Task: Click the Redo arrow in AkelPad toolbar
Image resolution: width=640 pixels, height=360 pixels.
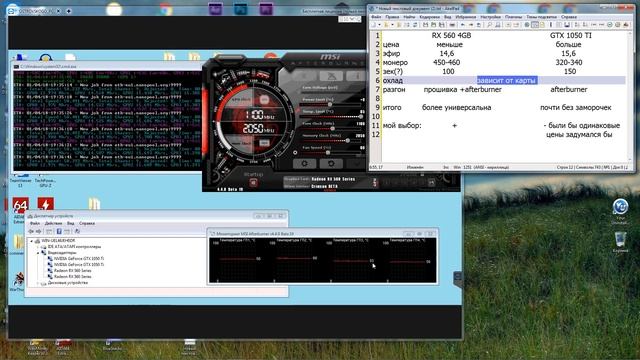Action: pos(471,25)
